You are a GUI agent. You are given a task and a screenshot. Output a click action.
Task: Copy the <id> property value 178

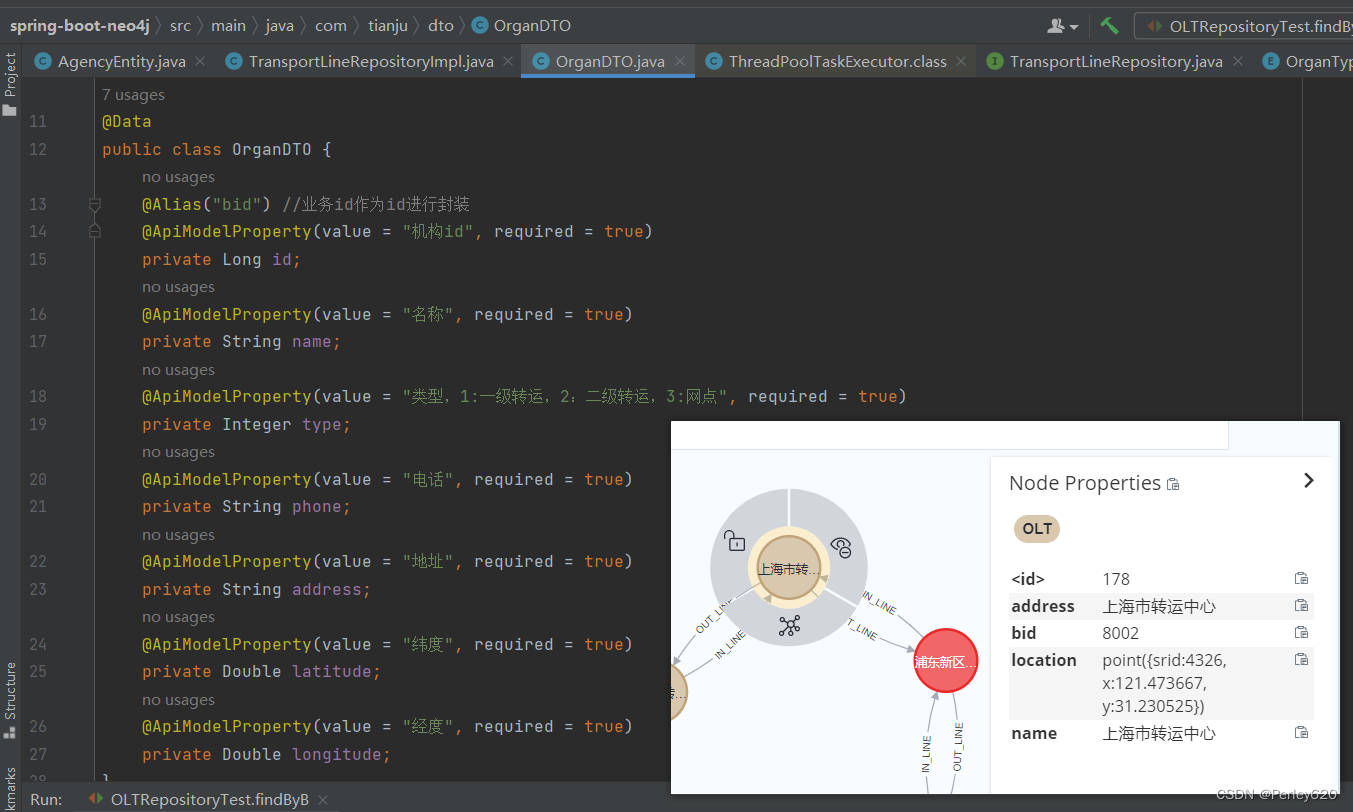click(x=1301, y=578)
